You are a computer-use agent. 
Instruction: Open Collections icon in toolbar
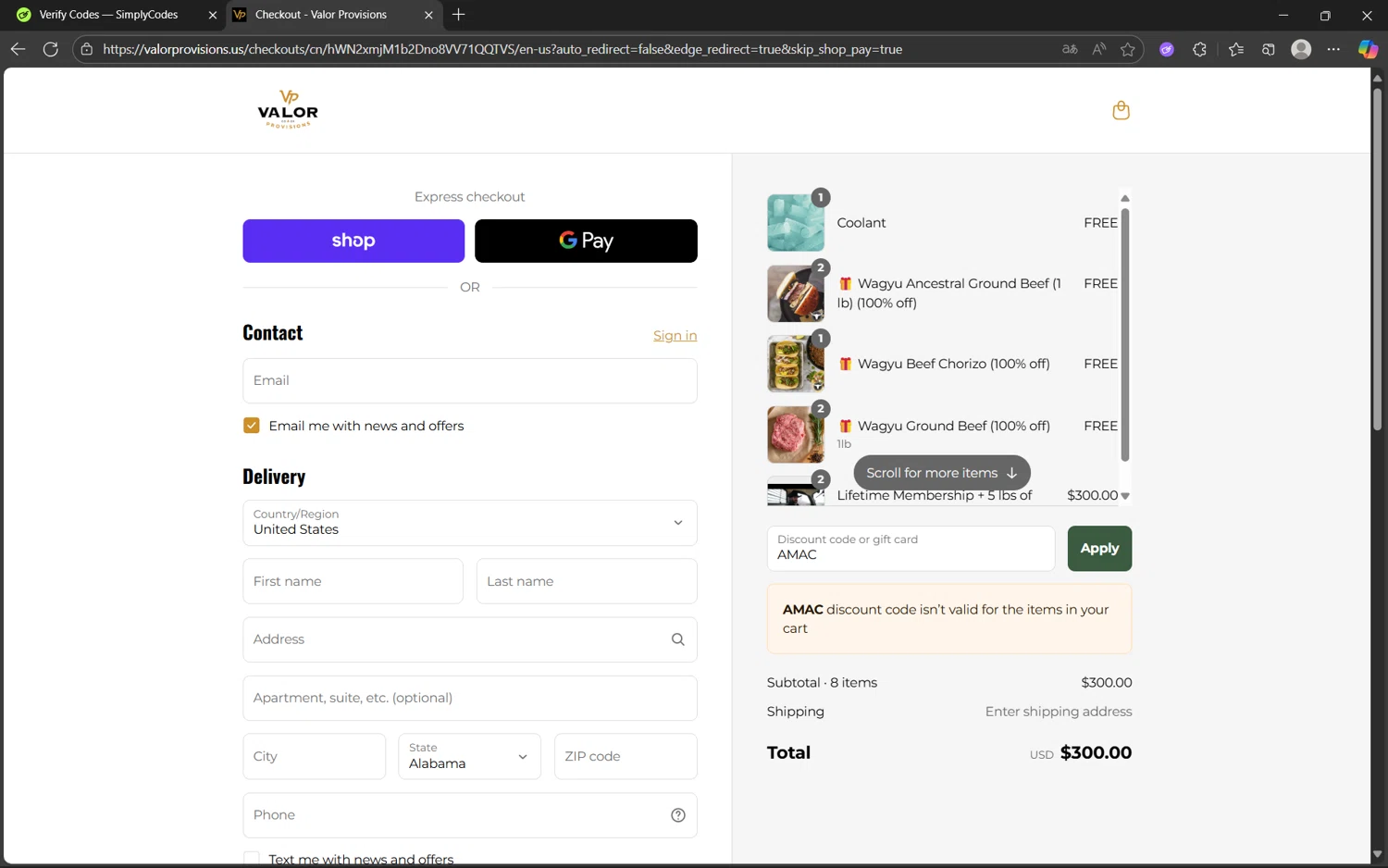[x=1269, y=49]
